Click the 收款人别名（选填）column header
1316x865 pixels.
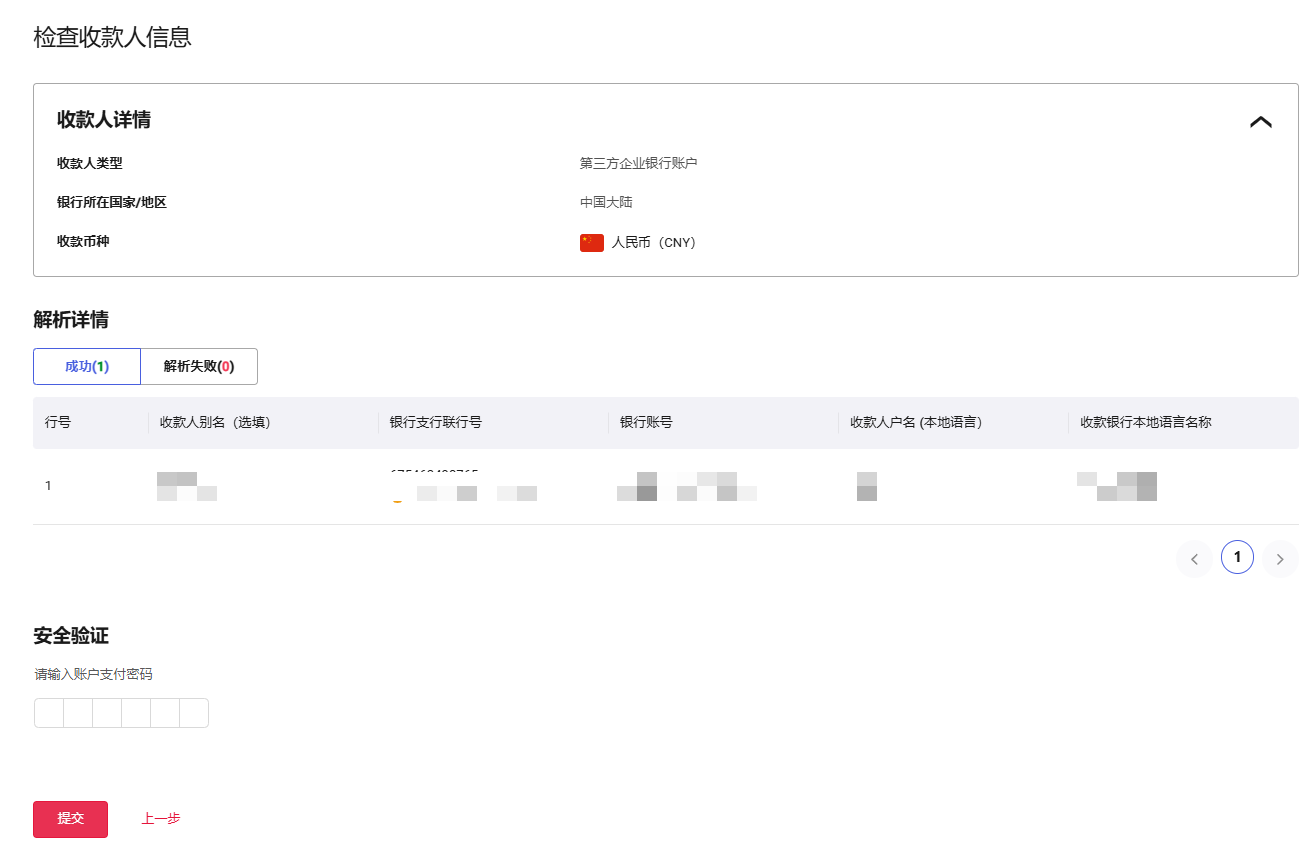(x=215, y=423)
